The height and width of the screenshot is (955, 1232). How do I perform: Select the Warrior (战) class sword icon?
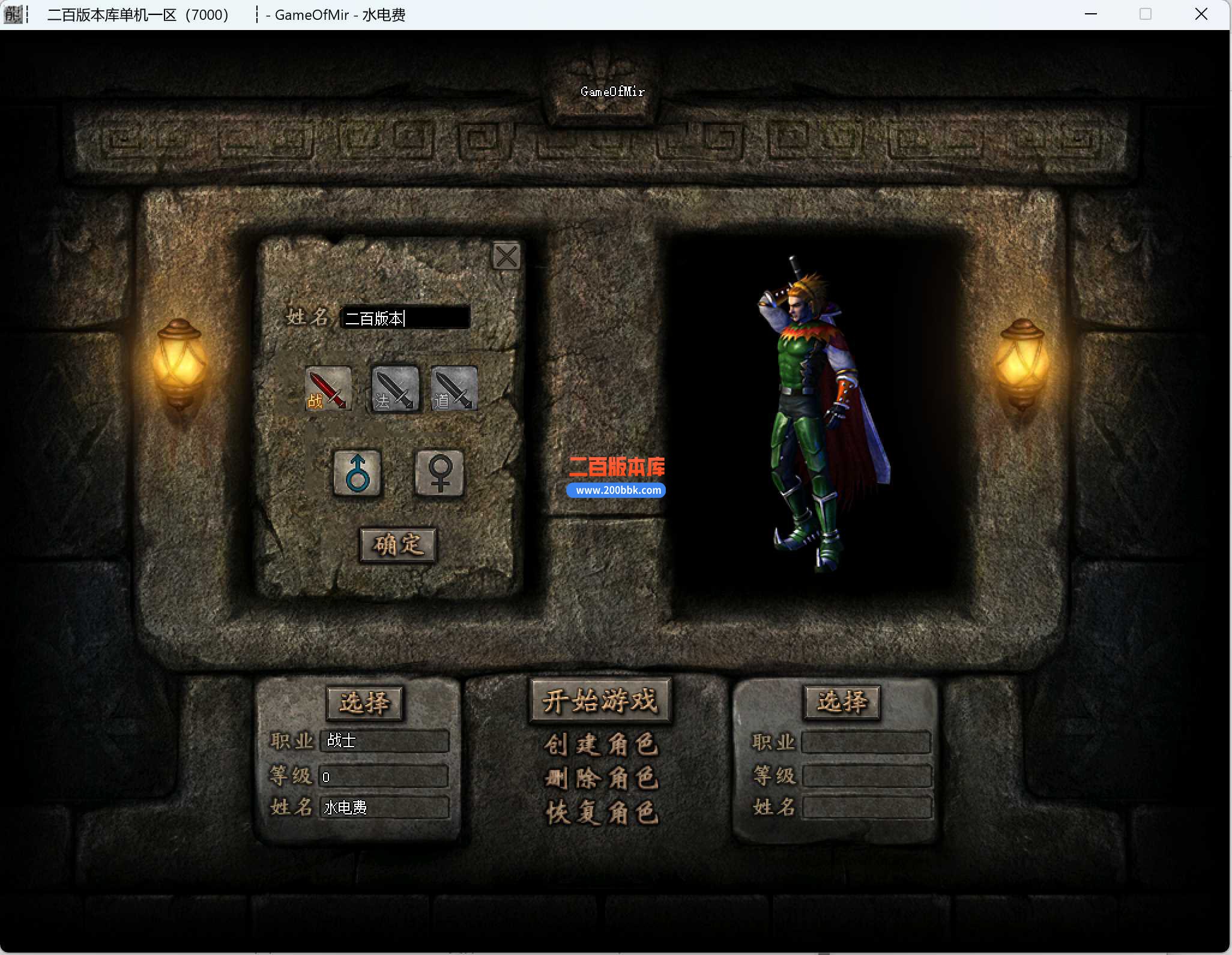tap(327, 388)
